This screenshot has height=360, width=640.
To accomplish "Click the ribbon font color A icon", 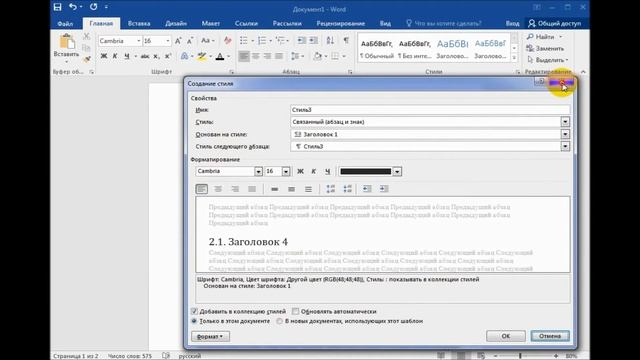I will (x=220, y=56).
